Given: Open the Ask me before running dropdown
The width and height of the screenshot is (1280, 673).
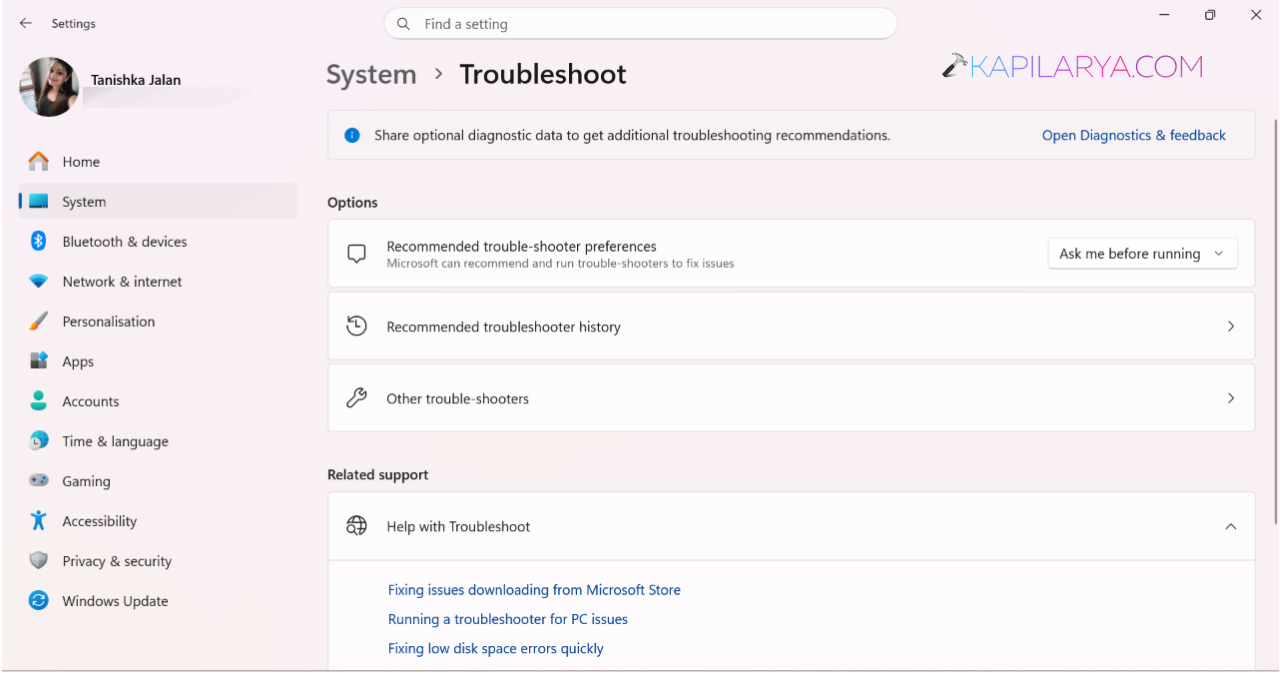Looking at the screenshot, I should [1142, 254].
